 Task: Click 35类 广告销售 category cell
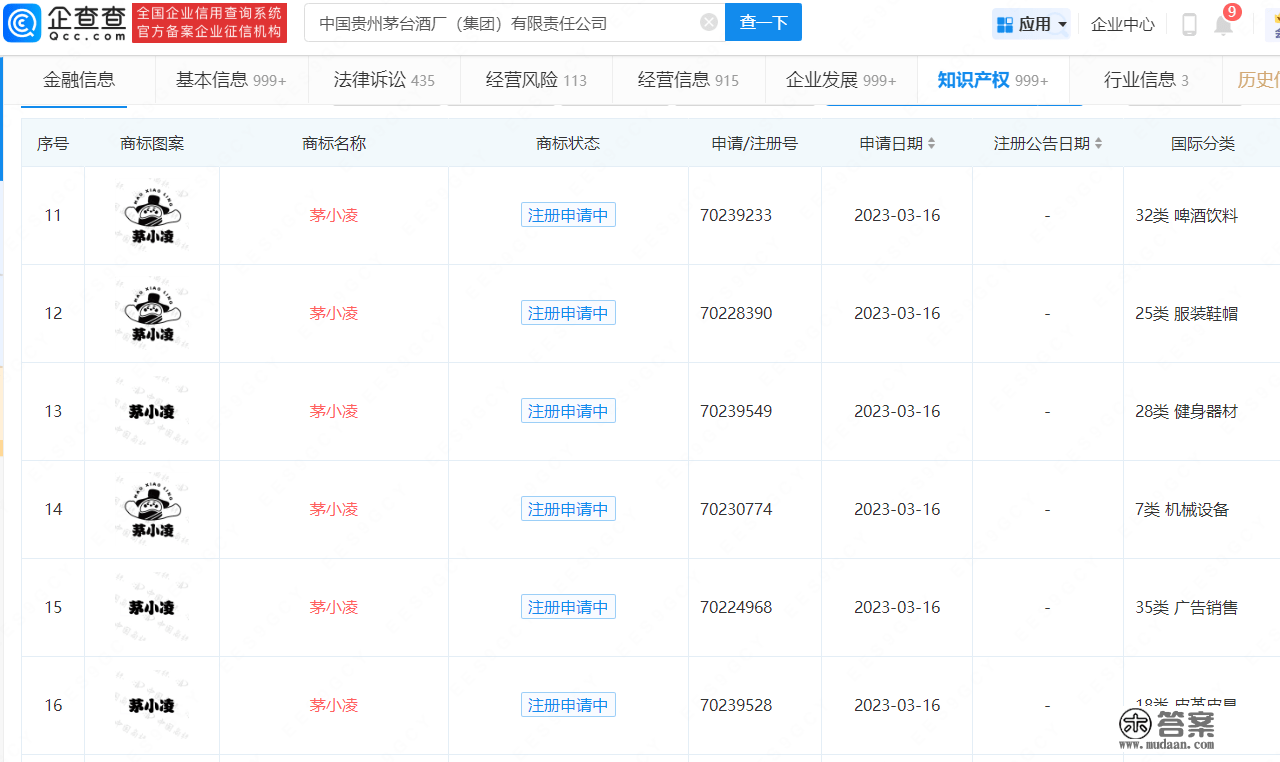pyautogui.click(x=1187, y=607)
